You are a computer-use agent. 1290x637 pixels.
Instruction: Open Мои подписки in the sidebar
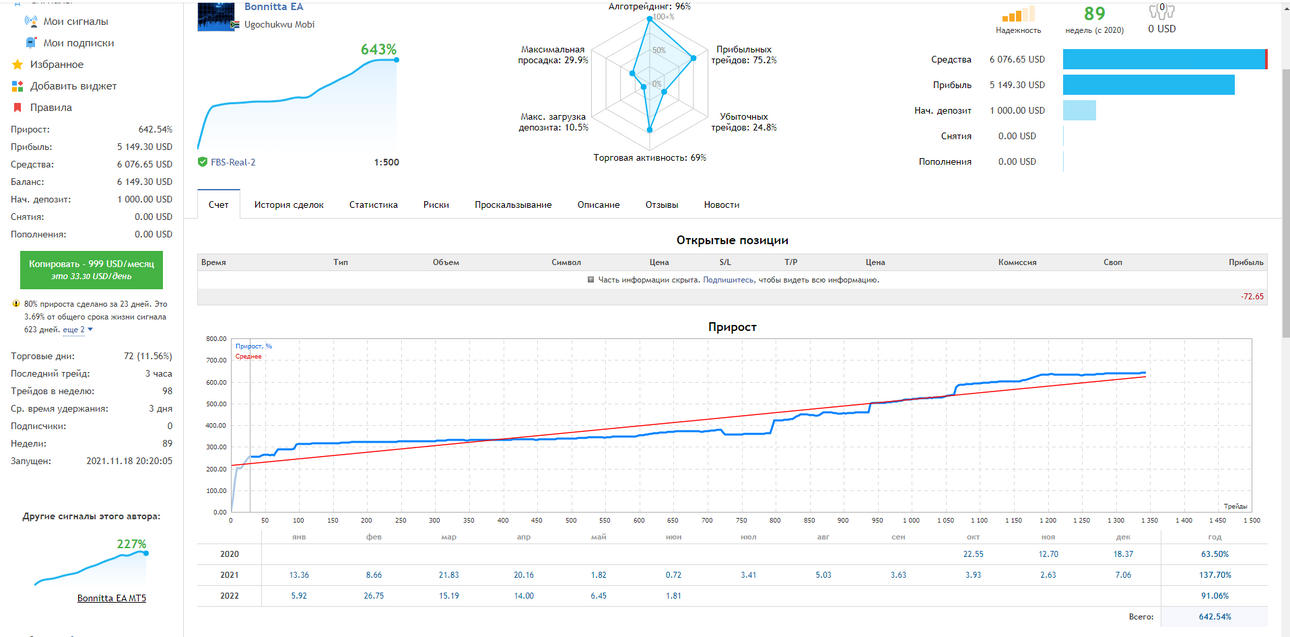click(78, 43)
